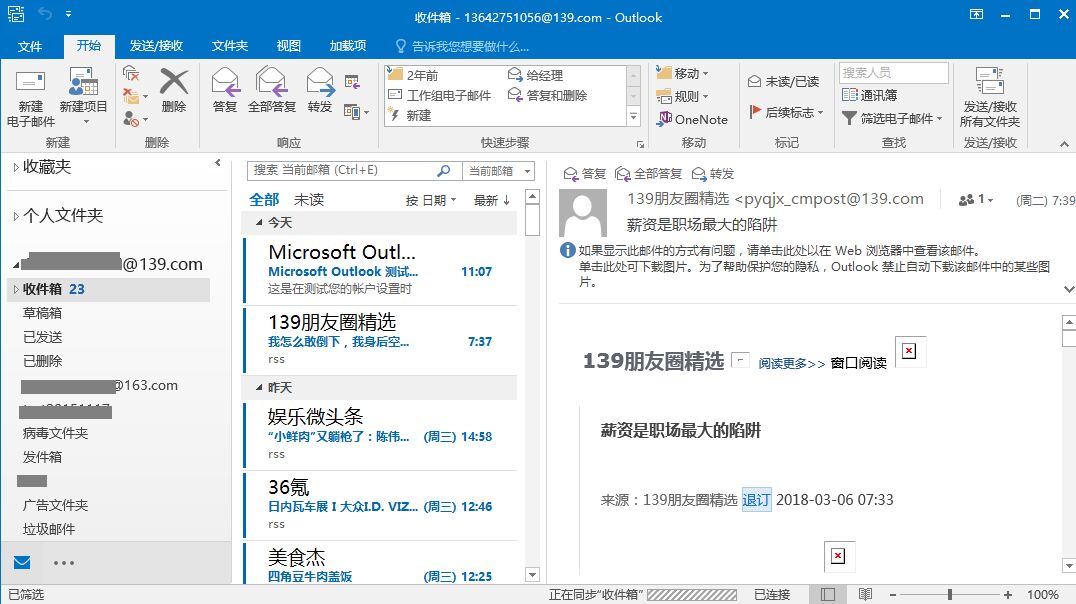This screenshot has width=1076, height=604.
Task: Open more navigation options ellipsis
Action: pyautogui.click(x=64, y=563)
